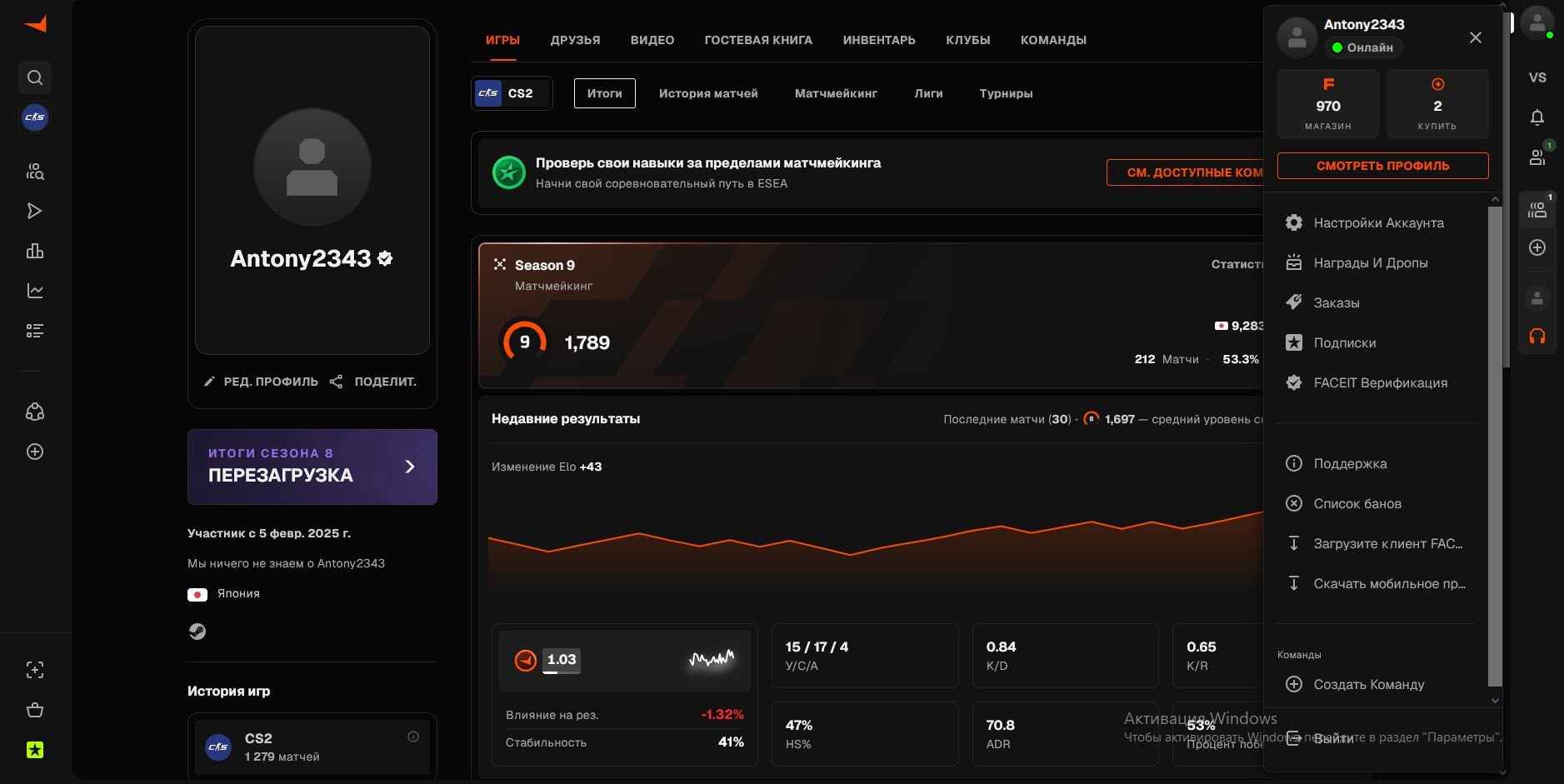
Task: Click the profile avatar placeholder
Action: pos(312,167)
